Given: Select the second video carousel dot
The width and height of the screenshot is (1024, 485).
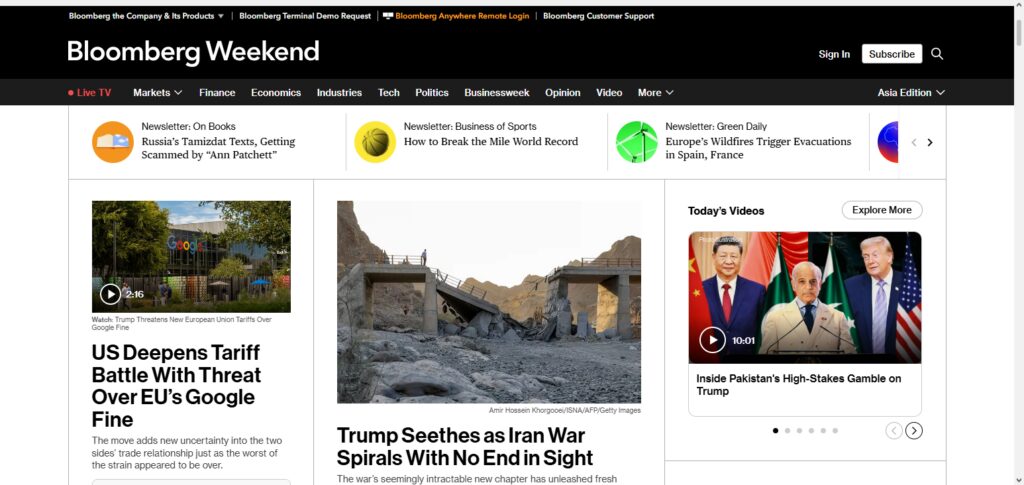Looking at the screenshot, I should [787, 431].
